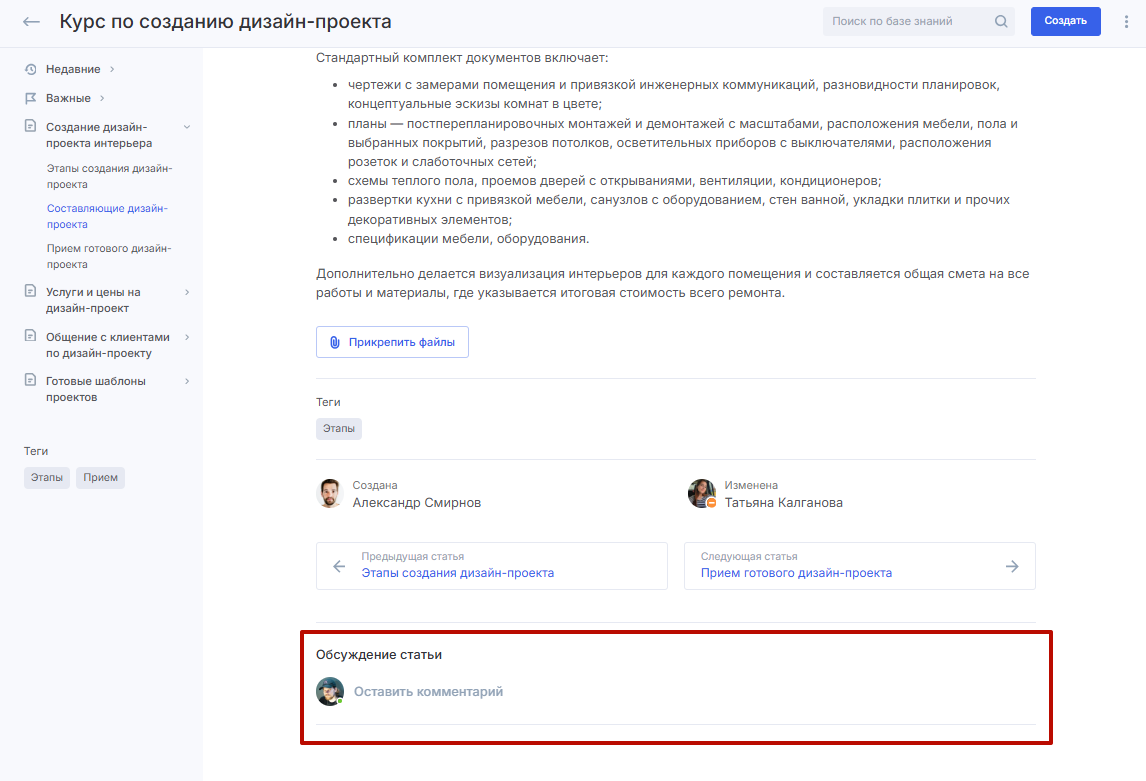Go to the previous article link

(457, 573)
